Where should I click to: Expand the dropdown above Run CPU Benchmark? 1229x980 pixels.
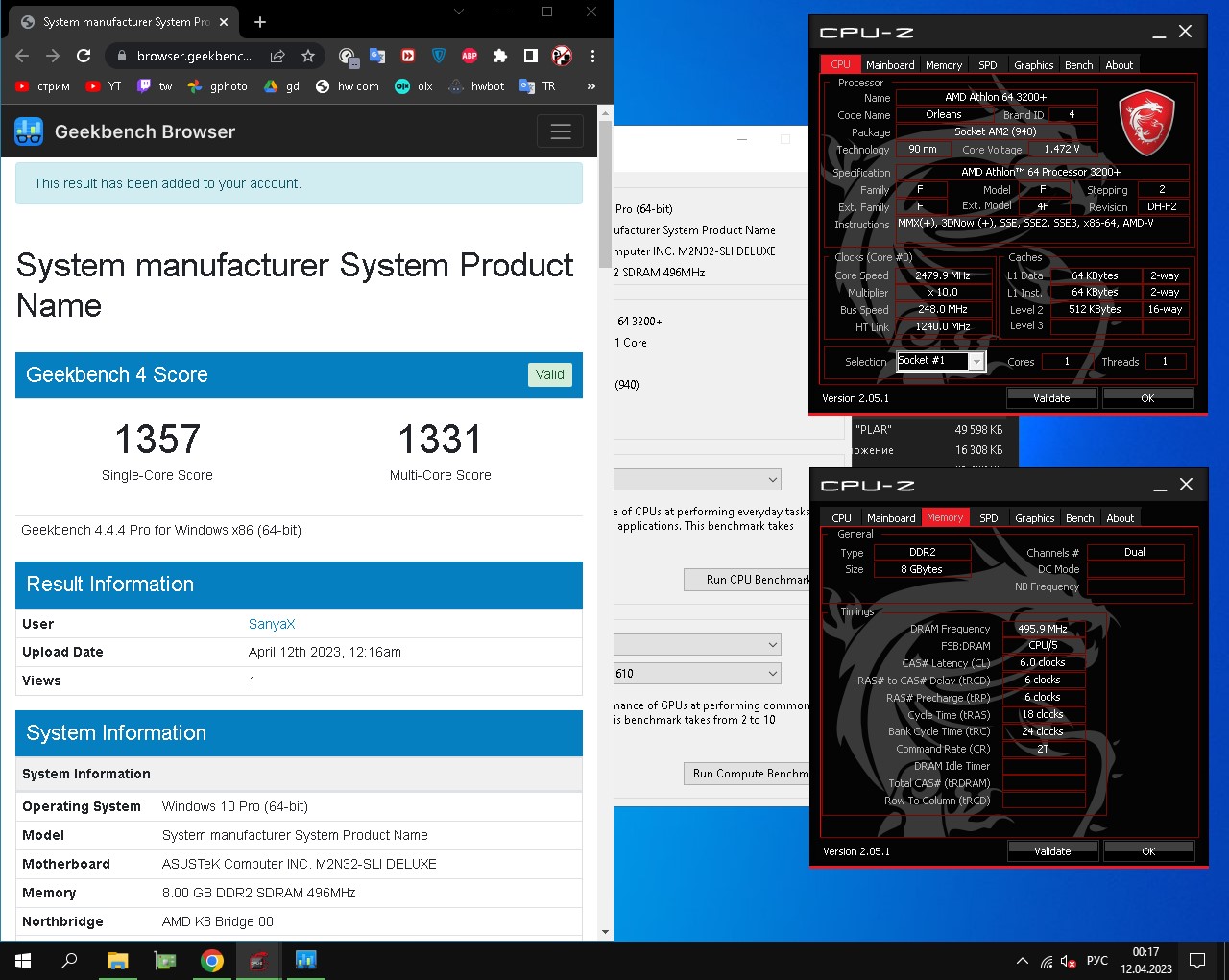pos(698,479)
